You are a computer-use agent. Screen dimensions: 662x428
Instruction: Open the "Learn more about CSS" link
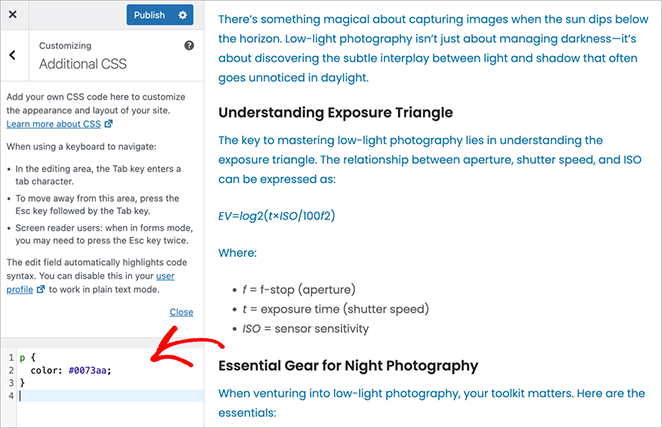tap(54, 124)
